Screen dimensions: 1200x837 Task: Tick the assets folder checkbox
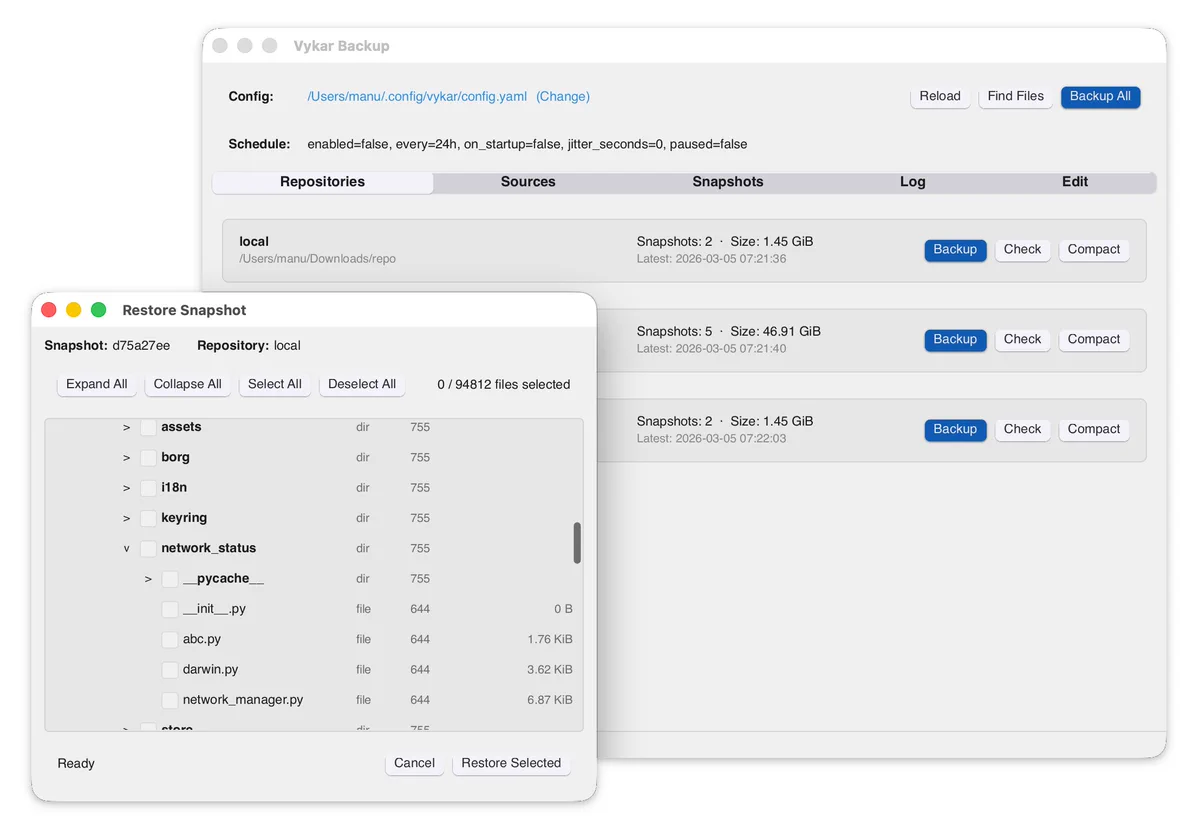pyautogui.click(x=148, y=428)
